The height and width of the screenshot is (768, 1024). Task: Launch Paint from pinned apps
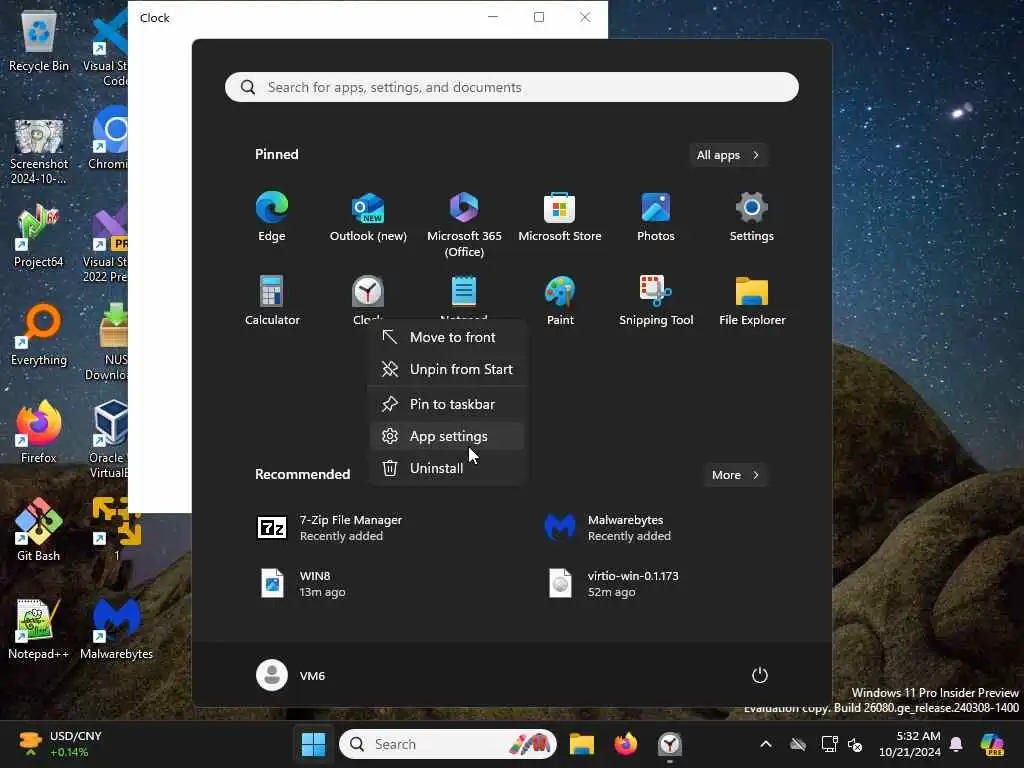click(x=560, y=300)
